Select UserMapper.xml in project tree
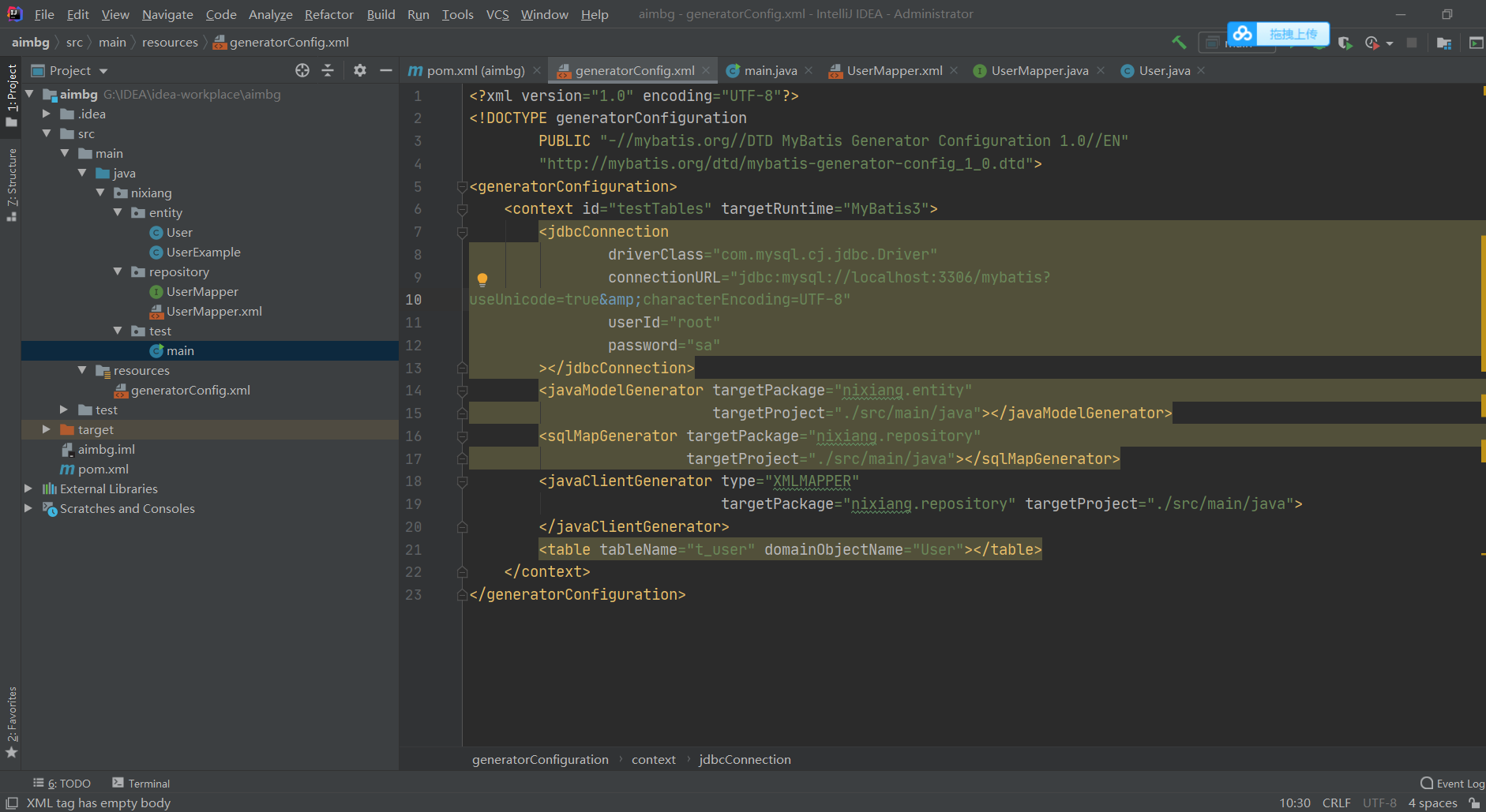 [206, 311]
